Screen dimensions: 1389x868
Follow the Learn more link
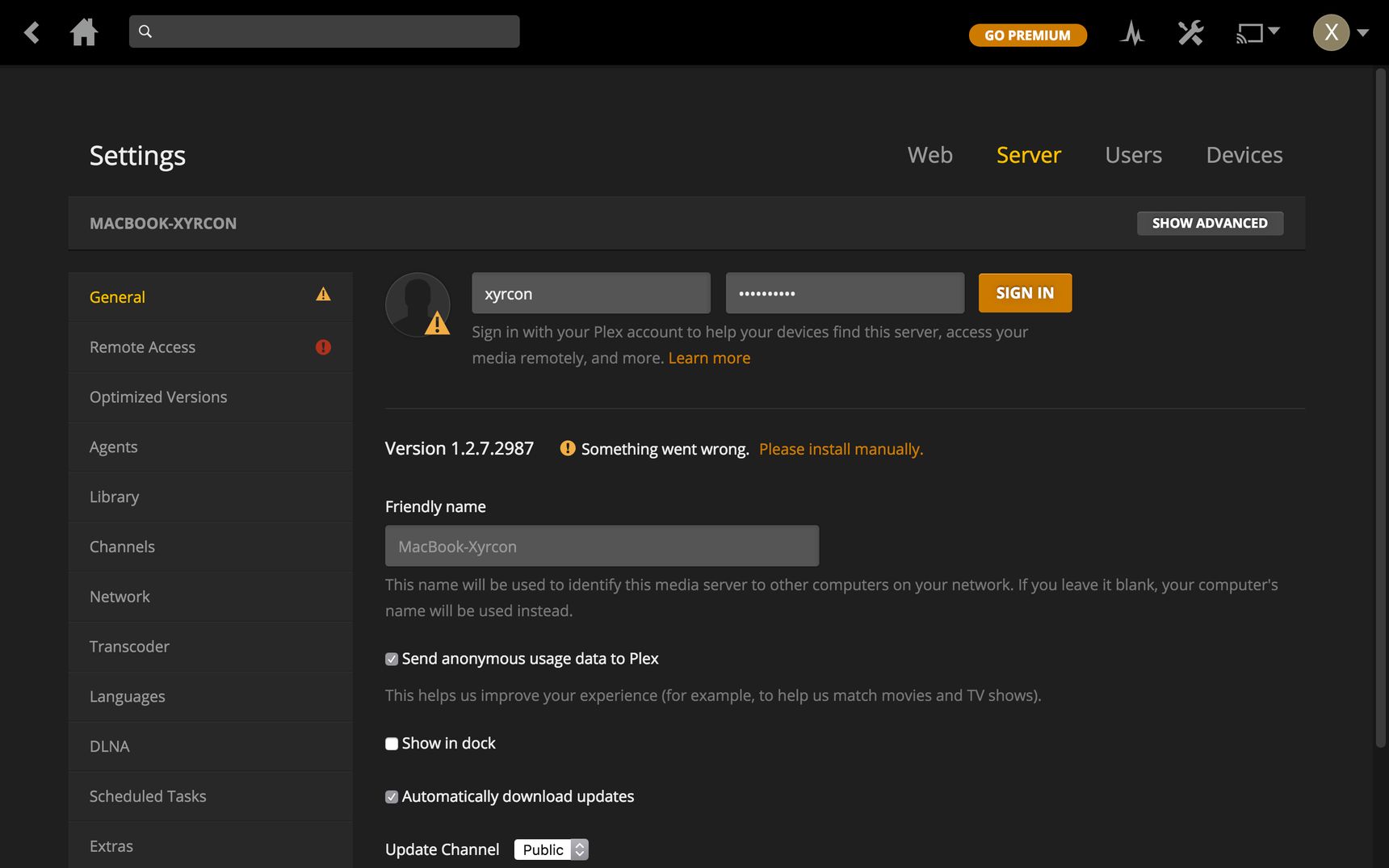pos(709,358)
